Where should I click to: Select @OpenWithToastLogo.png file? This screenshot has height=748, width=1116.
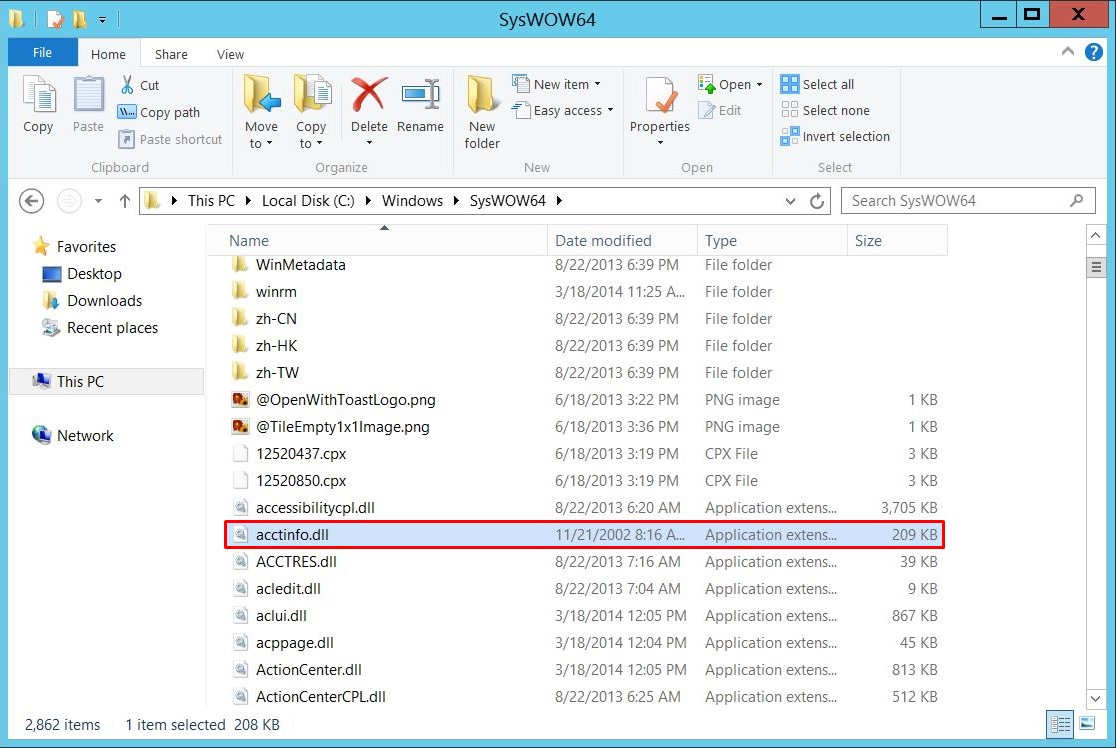coord(584,400)
